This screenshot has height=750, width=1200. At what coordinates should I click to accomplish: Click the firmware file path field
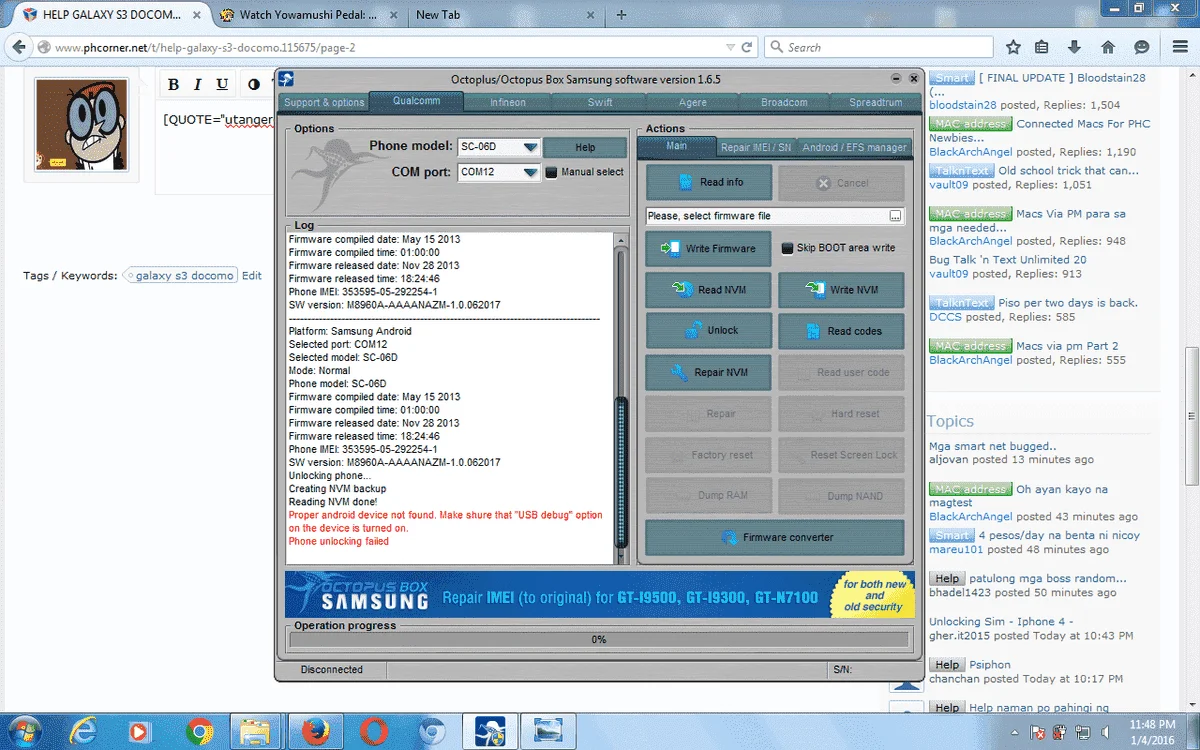coord(766,216)
